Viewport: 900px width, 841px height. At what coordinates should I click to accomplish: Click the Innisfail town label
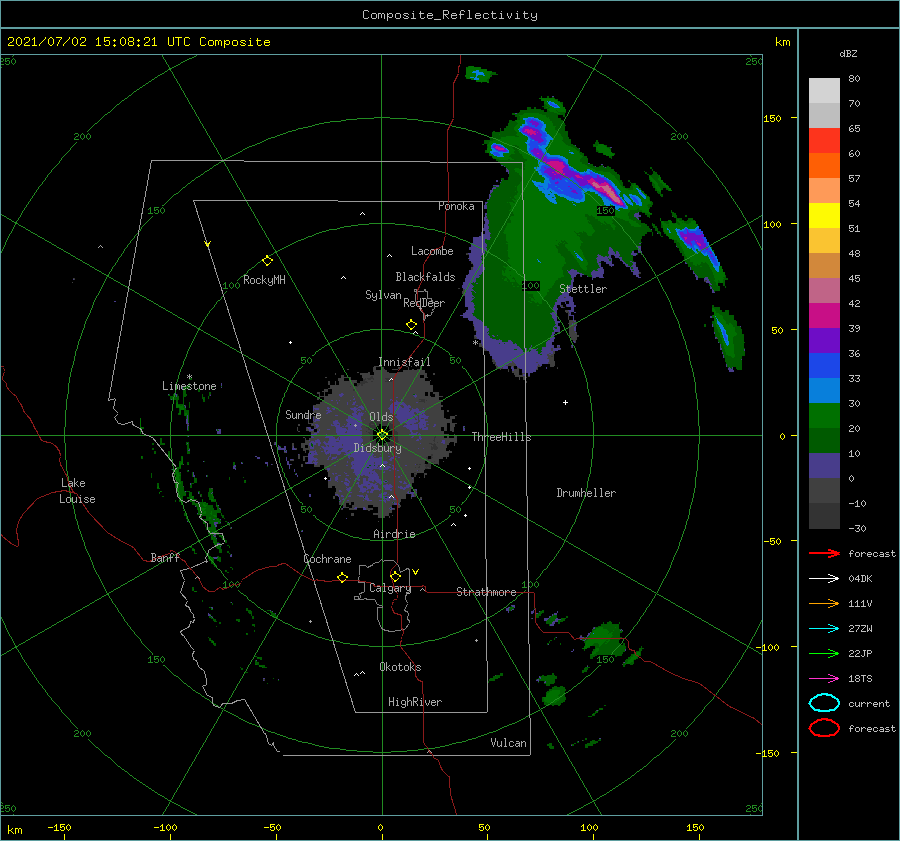pyautogui.click(x=404, y=362)
